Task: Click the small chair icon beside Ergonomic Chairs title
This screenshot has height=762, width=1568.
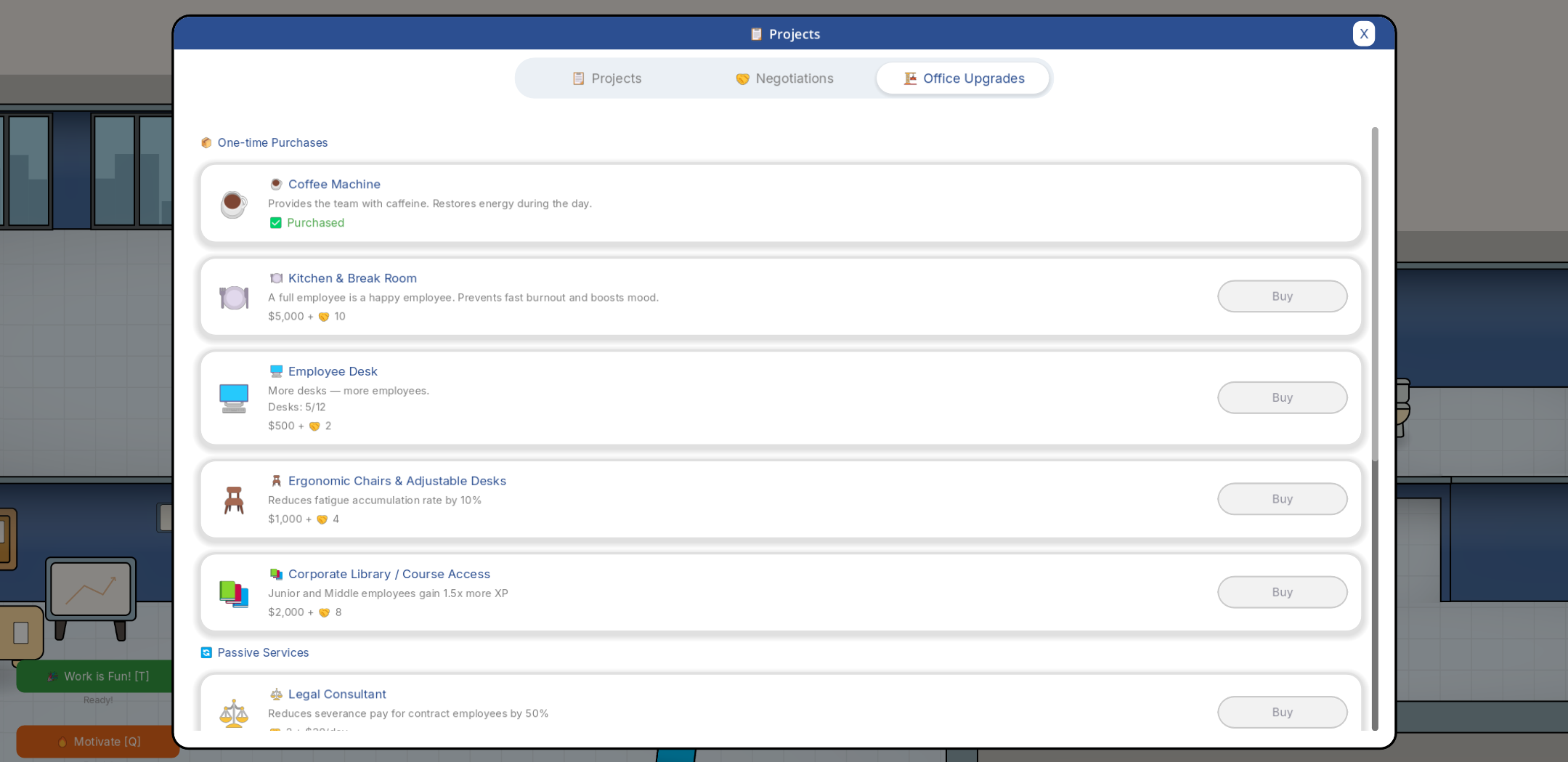Action: [x=276, y=481]
